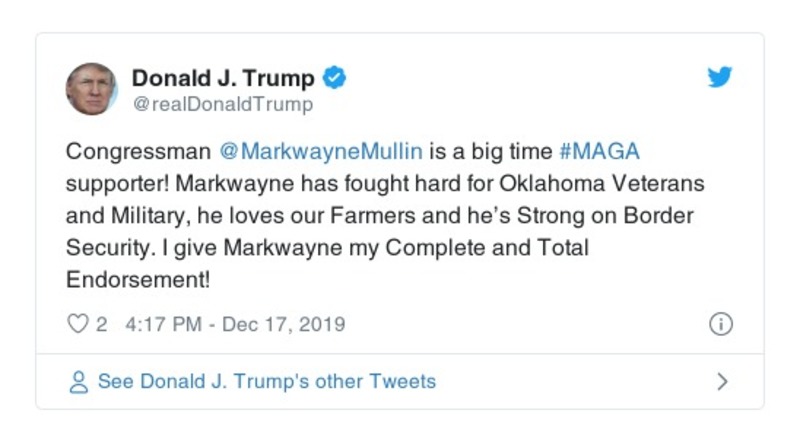Click the like count of 2
800x445 pixels.
click(x=101, y=324)
